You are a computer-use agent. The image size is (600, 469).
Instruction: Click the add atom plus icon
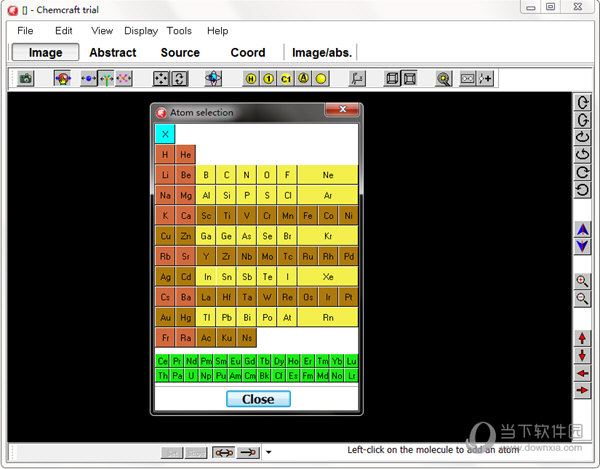[485, 79]
